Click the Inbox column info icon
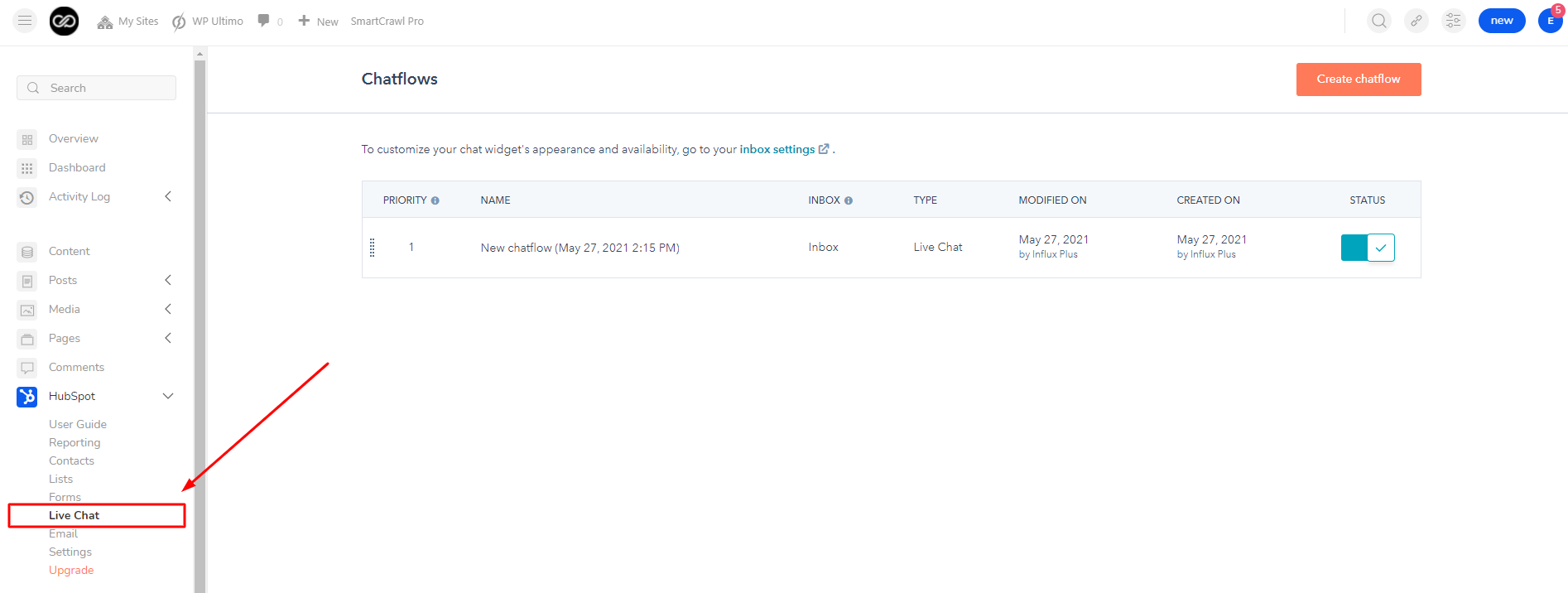 click(x=849, y=200)
